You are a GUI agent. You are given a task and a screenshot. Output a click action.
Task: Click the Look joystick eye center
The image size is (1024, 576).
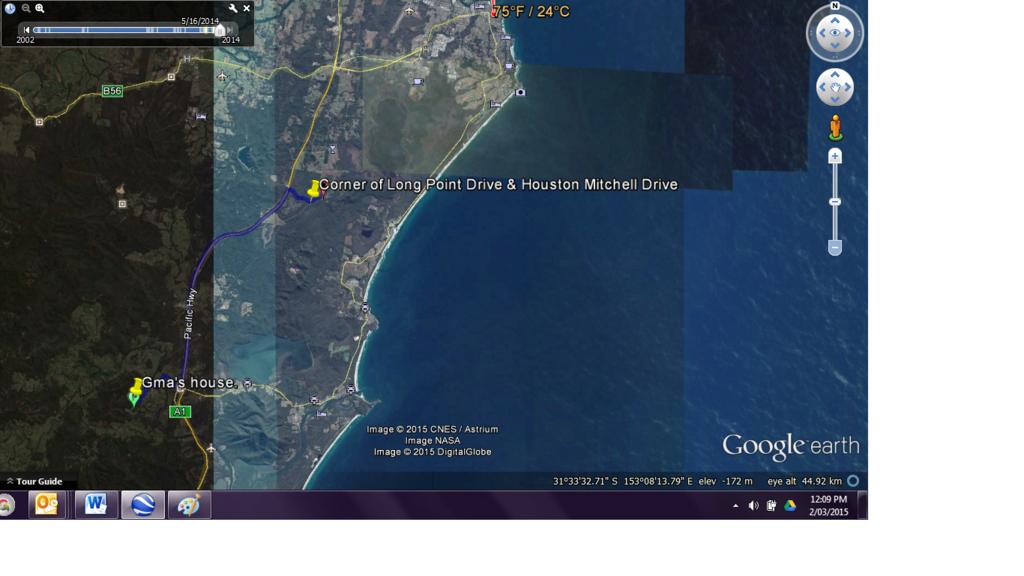tap(835, 33)
